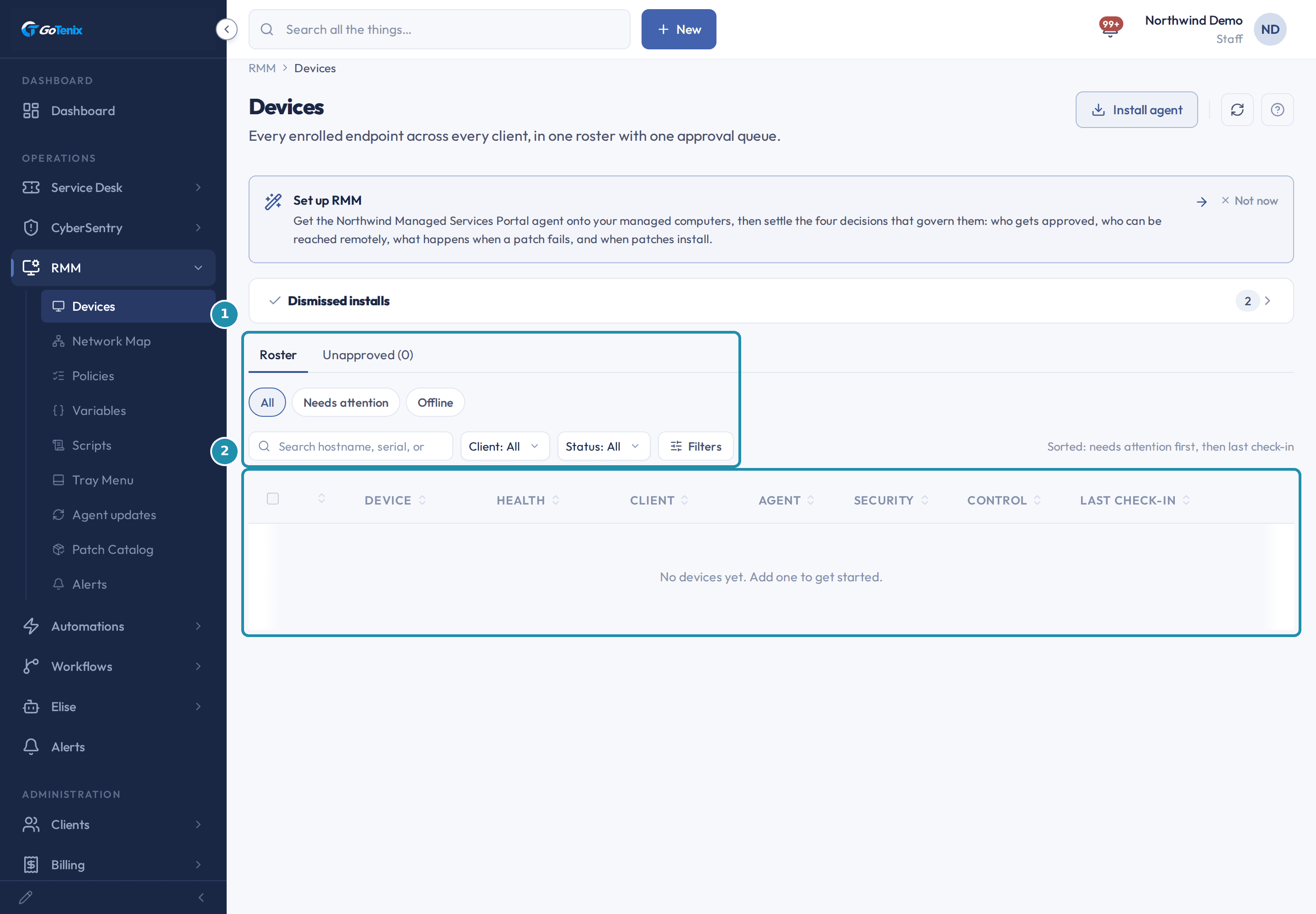1316x914 pixels.
Task: Open the Status: All dropdown
Action: (603, 446)
